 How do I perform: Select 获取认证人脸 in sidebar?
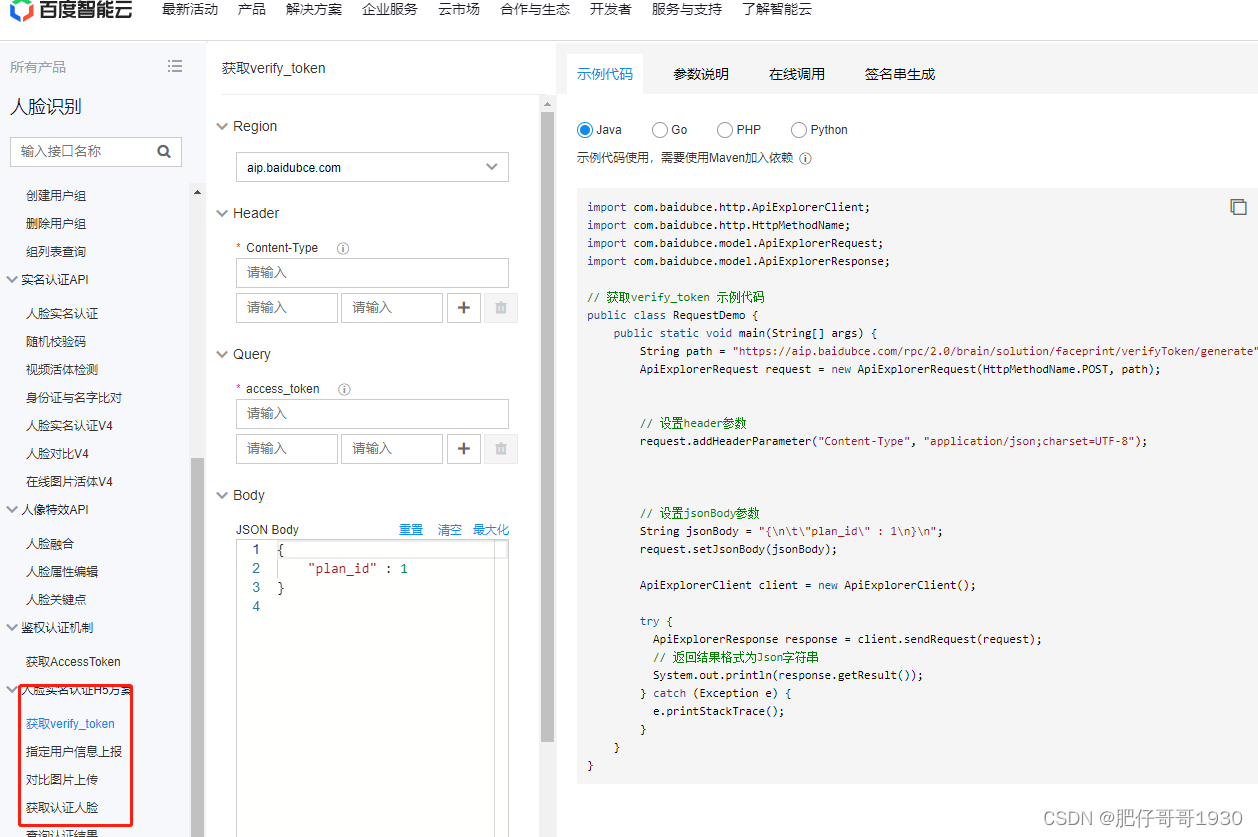click(62, 808)
